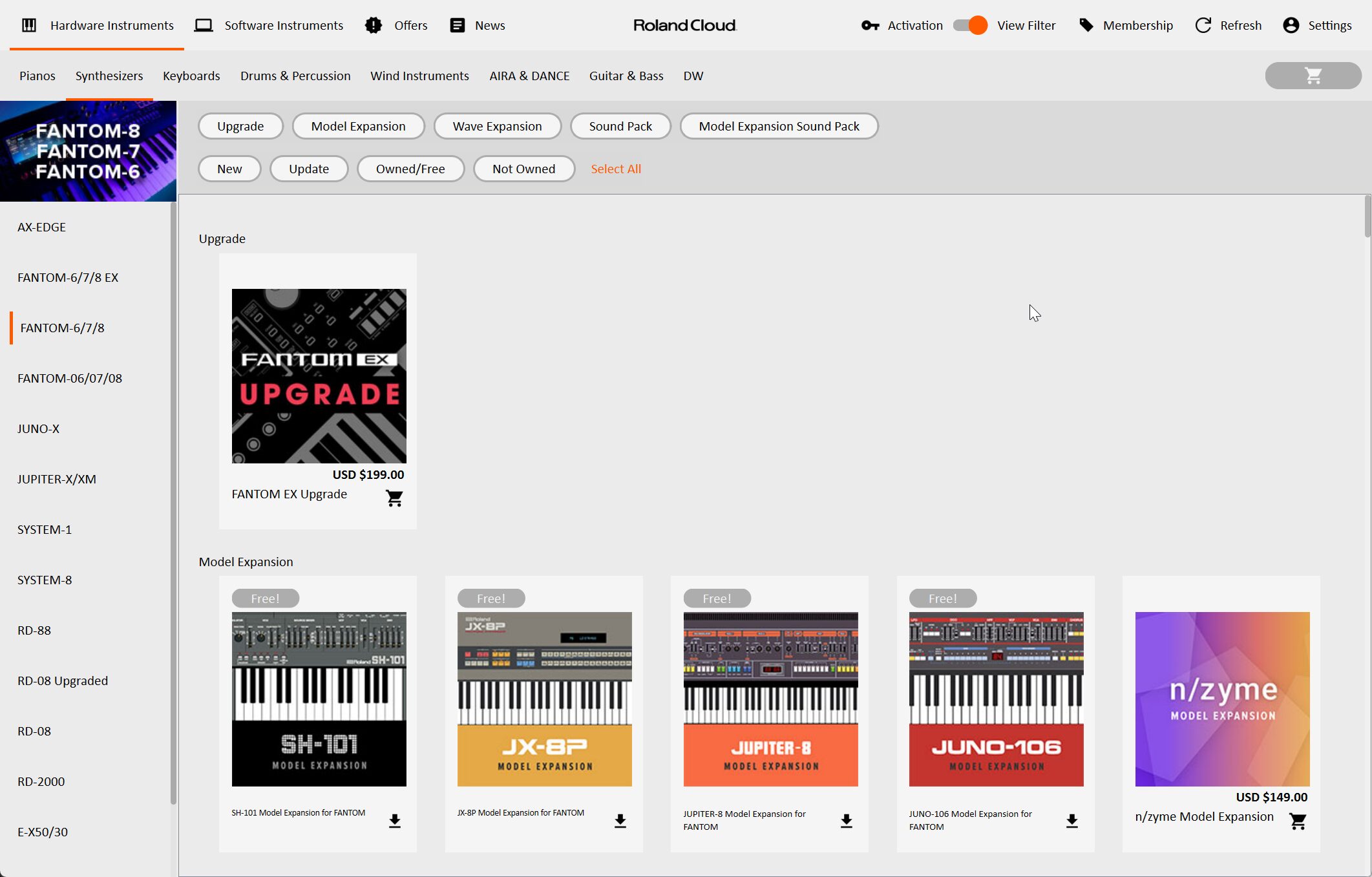
Task: Toggle the Model Expansion Sound Pack filter
Action: pyautogui.click(x=779, y=126)
